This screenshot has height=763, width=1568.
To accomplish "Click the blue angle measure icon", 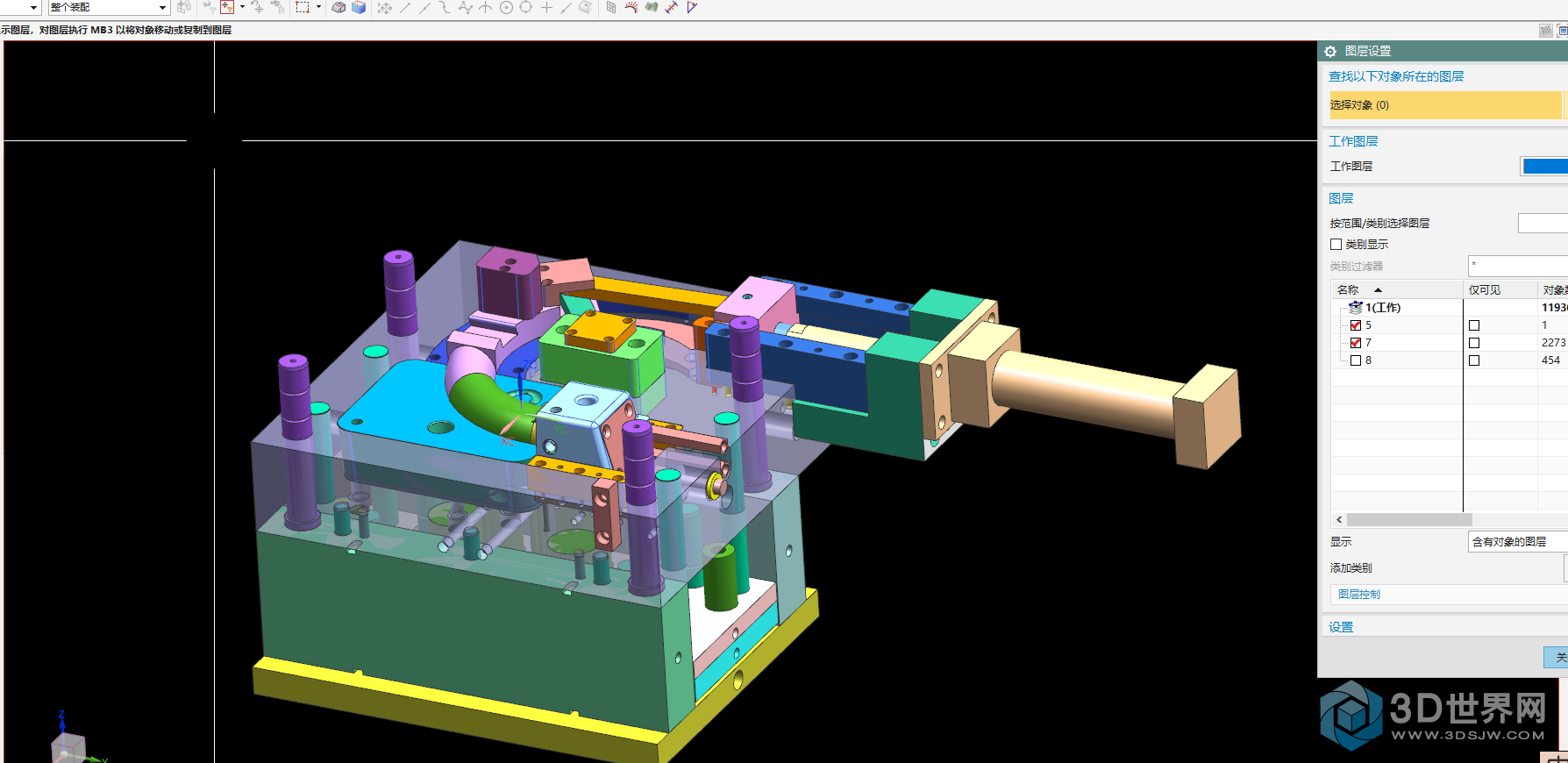I will coord(692,7).
